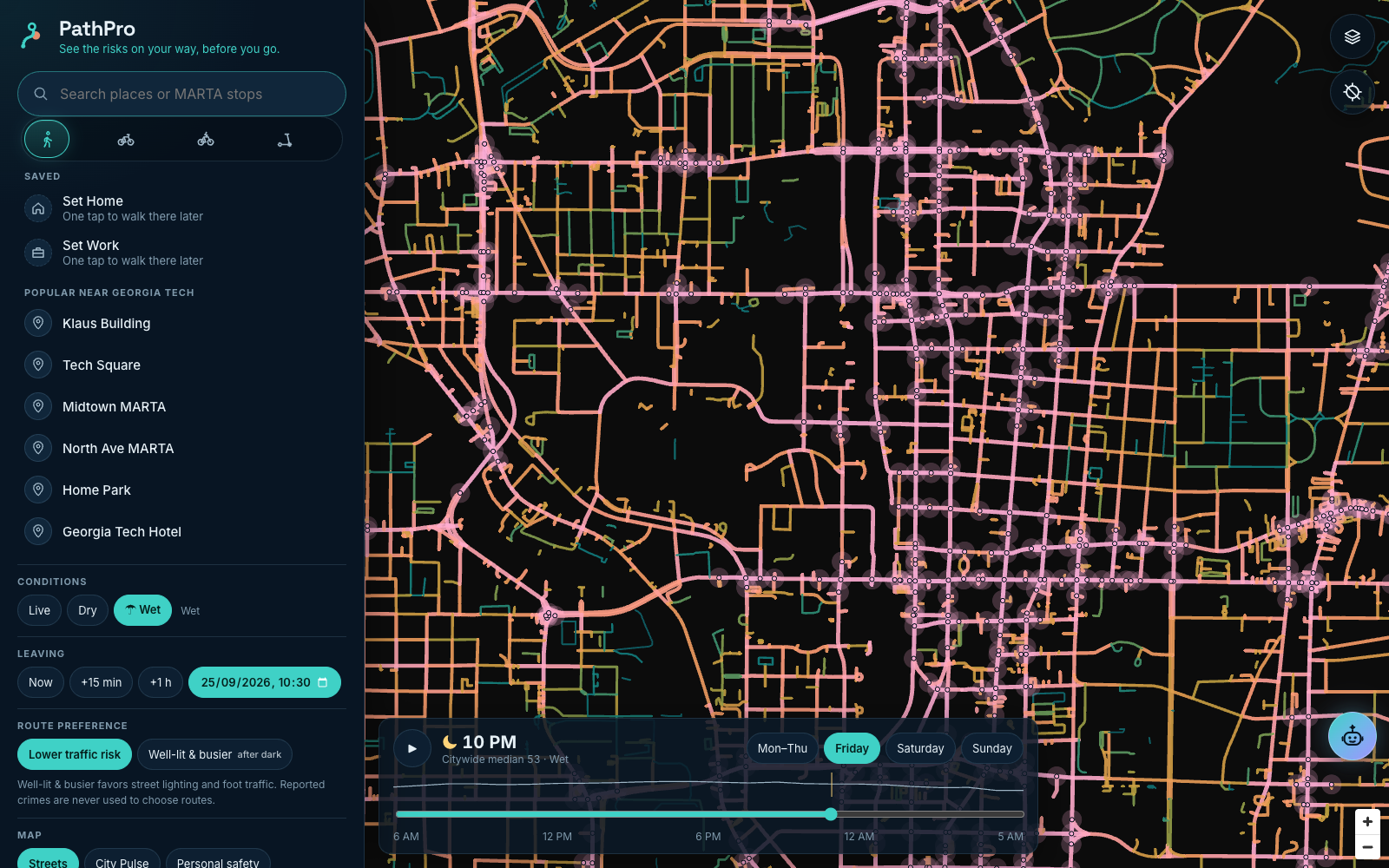1389x868 pixels.
Task: Select the Mon–Thu day tab
Action: [x=782, y=748]
